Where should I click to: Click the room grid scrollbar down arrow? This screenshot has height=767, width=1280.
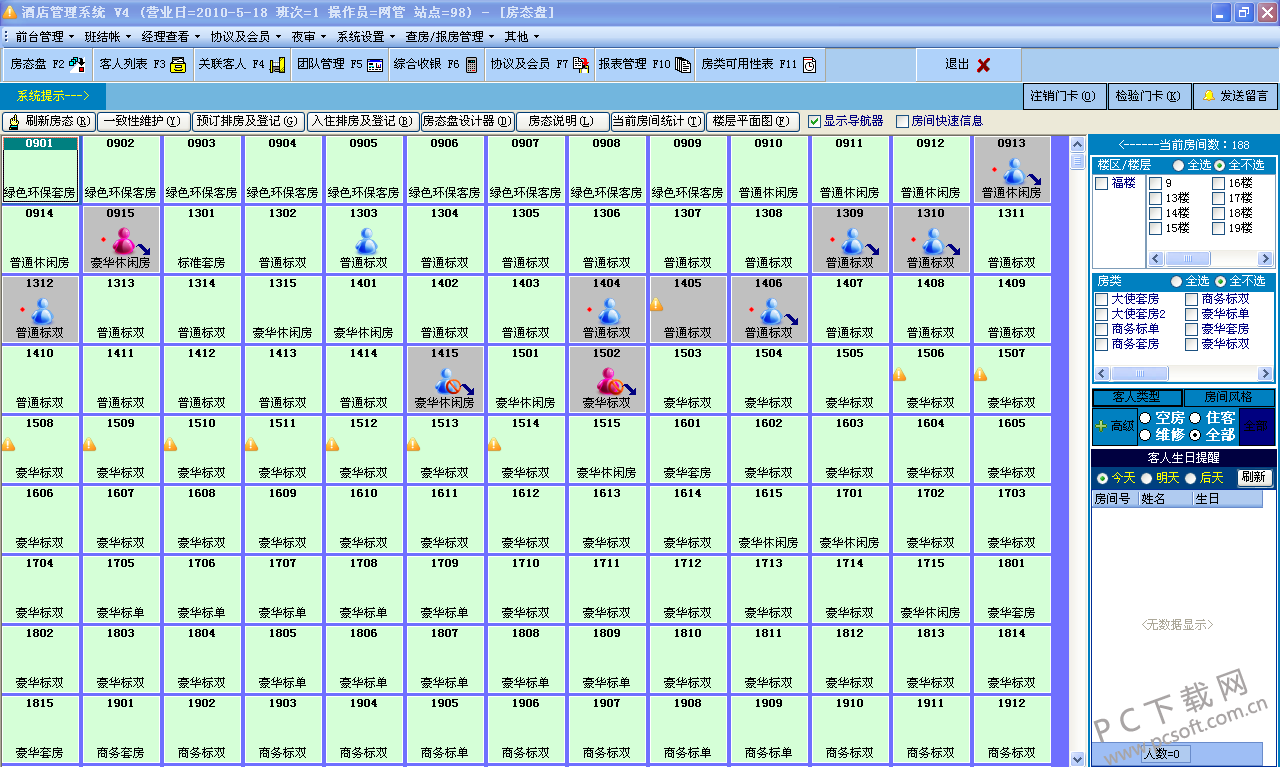(1077, 759)
